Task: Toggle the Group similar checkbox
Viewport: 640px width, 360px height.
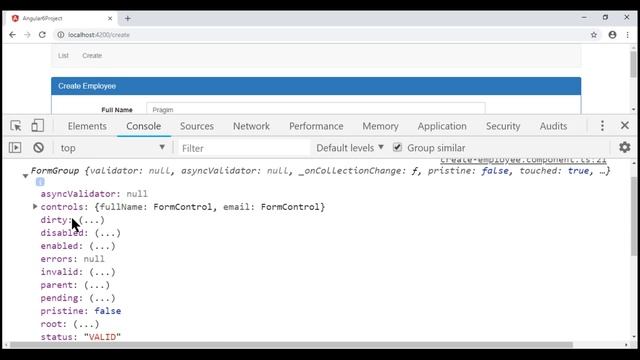Action: click(x=397, y=147)
